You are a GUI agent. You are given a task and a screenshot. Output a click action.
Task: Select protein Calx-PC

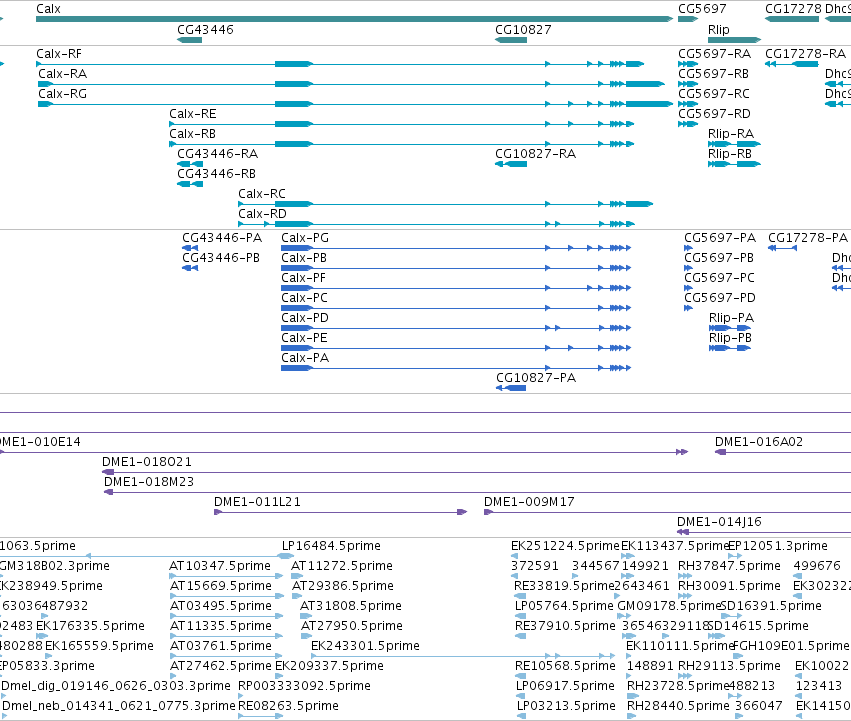tap(304, 298)
